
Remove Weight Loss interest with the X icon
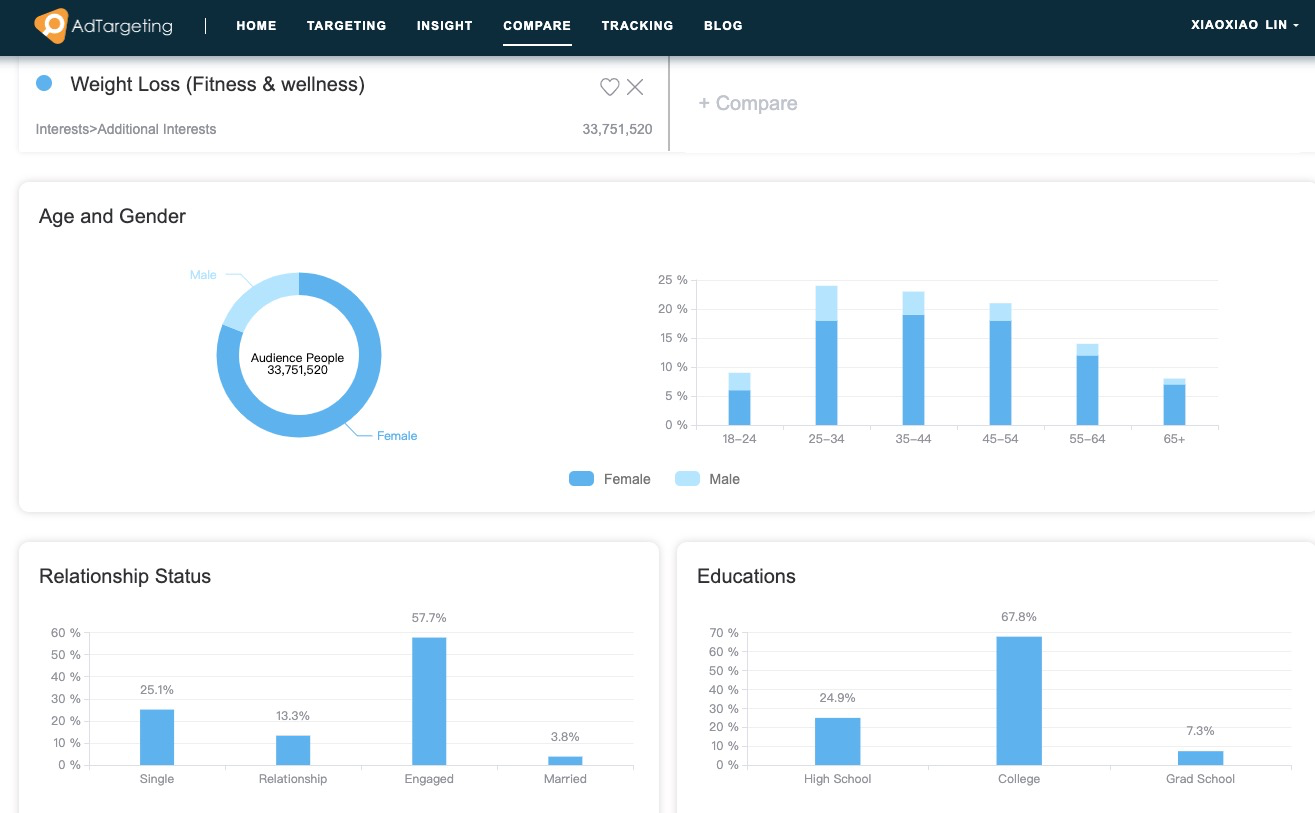pyautogui.click(x=635, y=87)
